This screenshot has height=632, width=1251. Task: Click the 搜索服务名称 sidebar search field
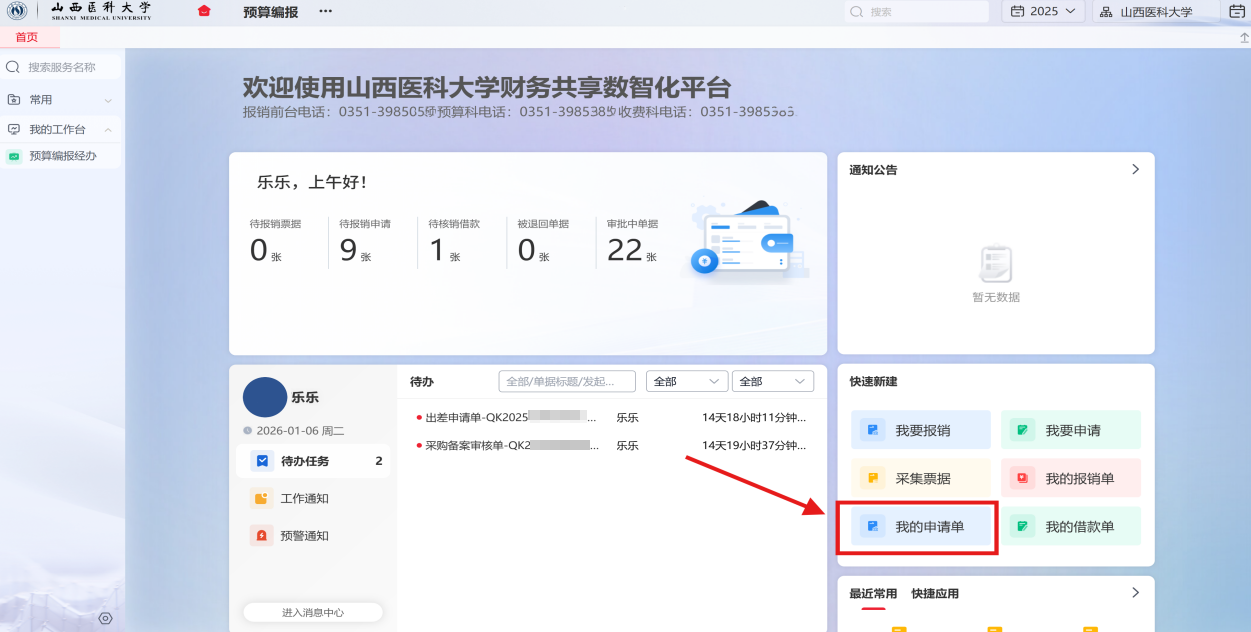point(65,67)
